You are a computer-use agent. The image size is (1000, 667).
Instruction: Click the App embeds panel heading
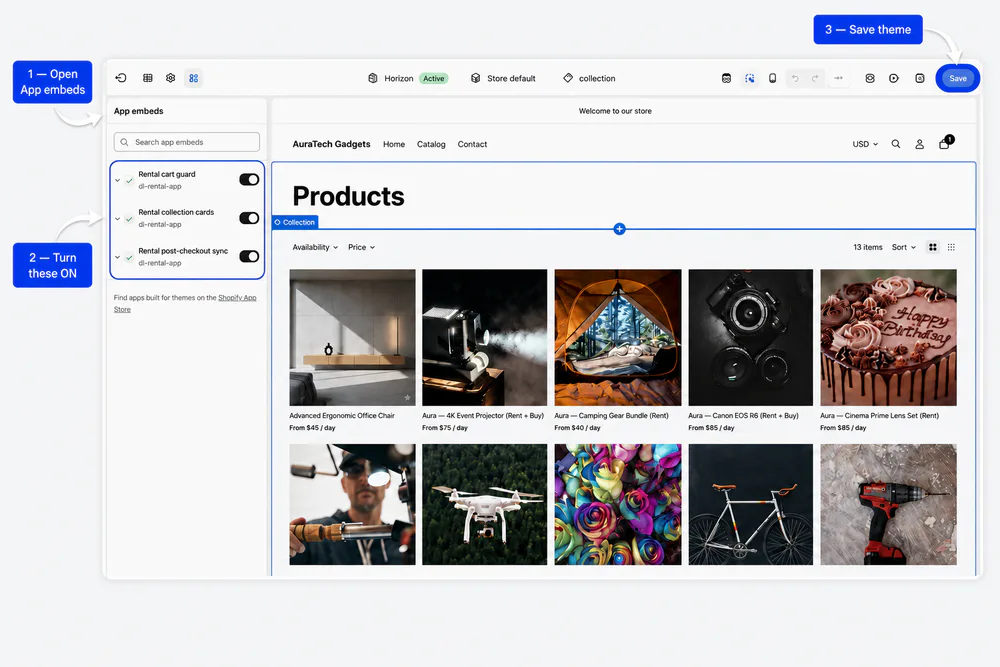(x=138, y=111)
